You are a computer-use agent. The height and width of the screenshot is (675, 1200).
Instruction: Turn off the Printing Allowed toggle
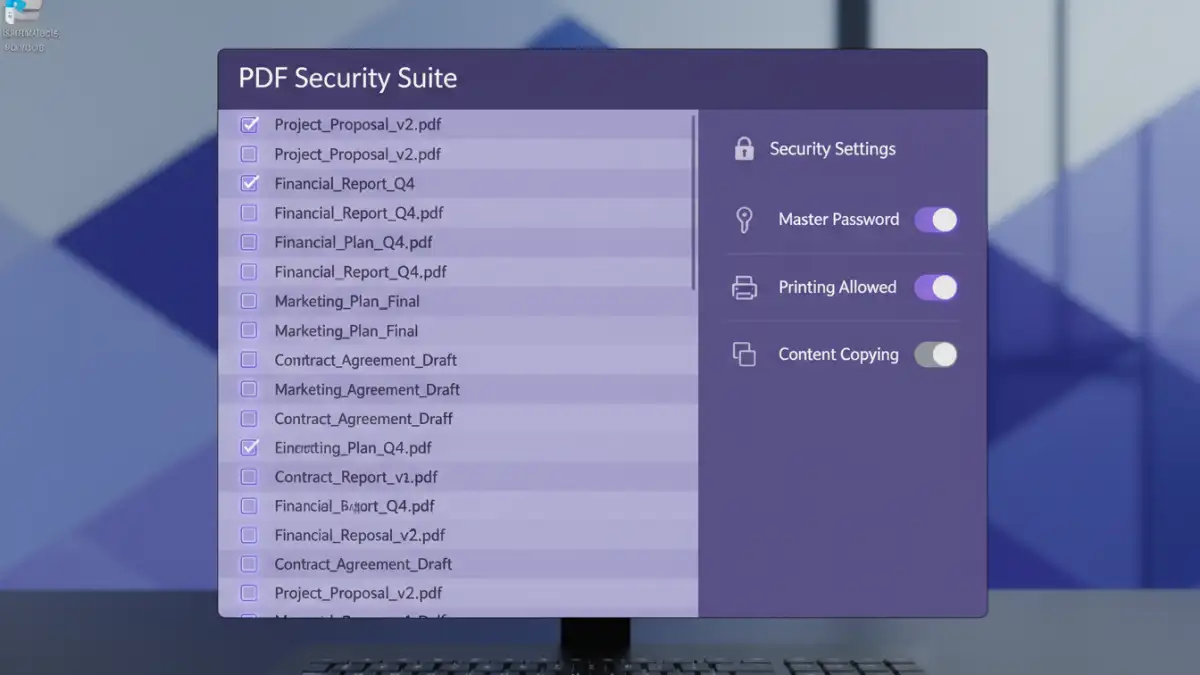coord(936,286)
